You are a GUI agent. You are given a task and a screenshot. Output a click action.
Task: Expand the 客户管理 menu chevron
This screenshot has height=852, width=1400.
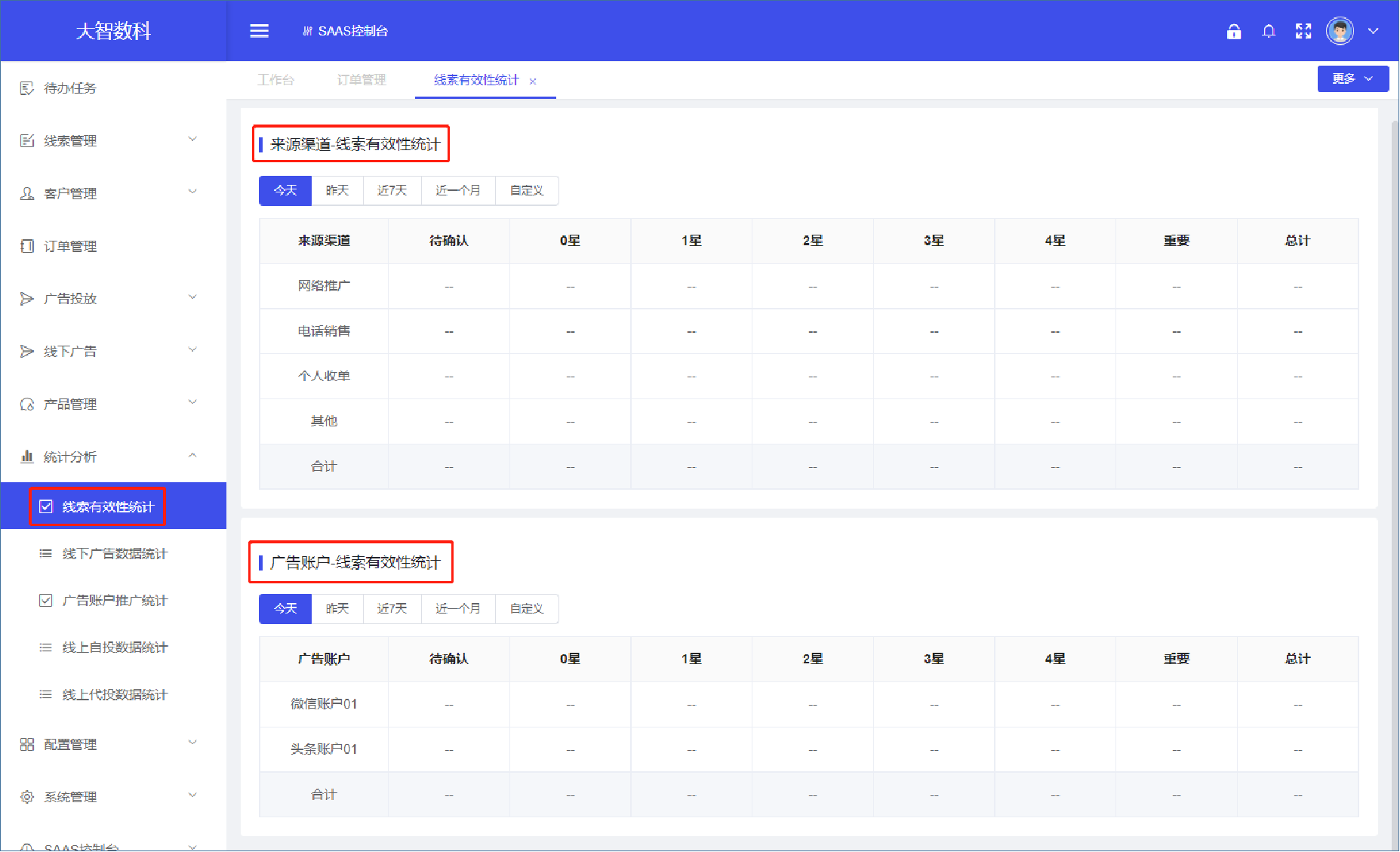[192, 192]
